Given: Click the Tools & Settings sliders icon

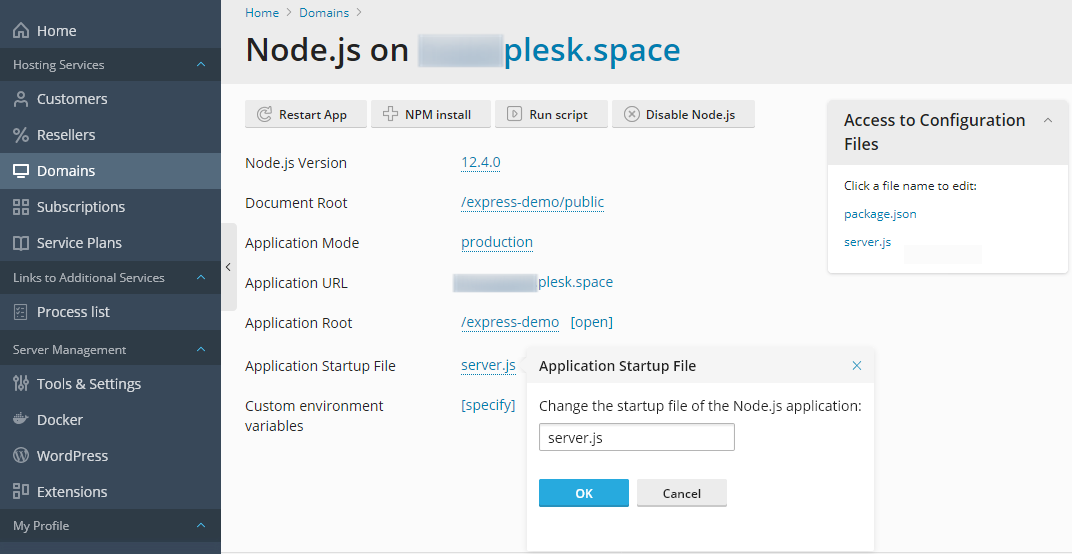Looking at the screenshot, I should [x=21, y=384].
